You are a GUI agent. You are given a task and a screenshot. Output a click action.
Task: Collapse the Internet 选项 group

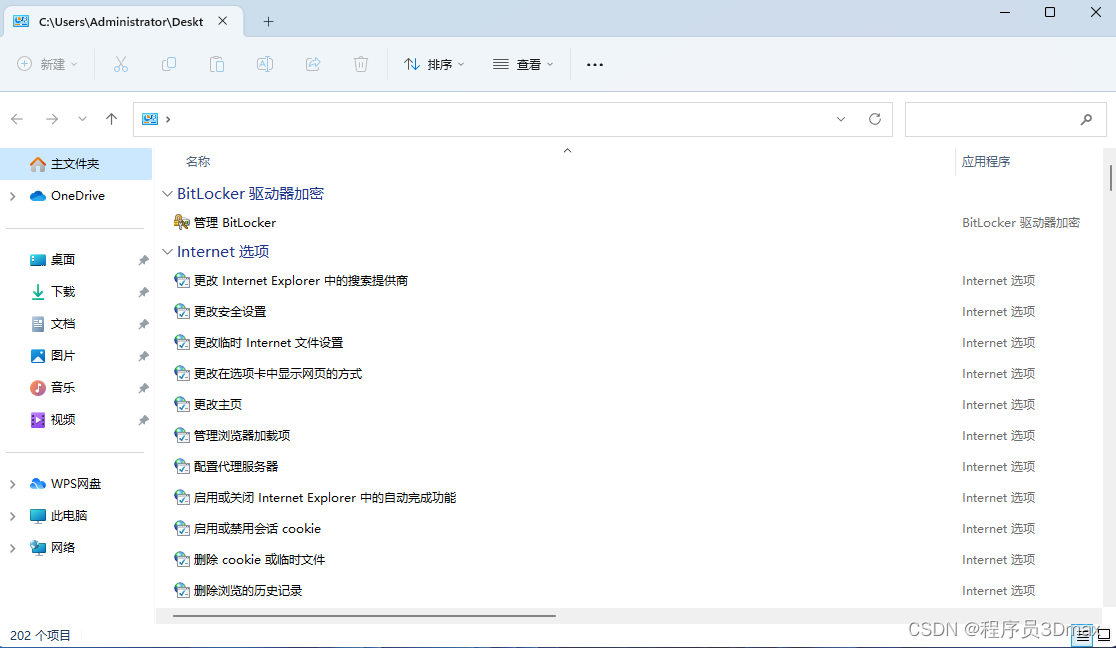point(167,251)
